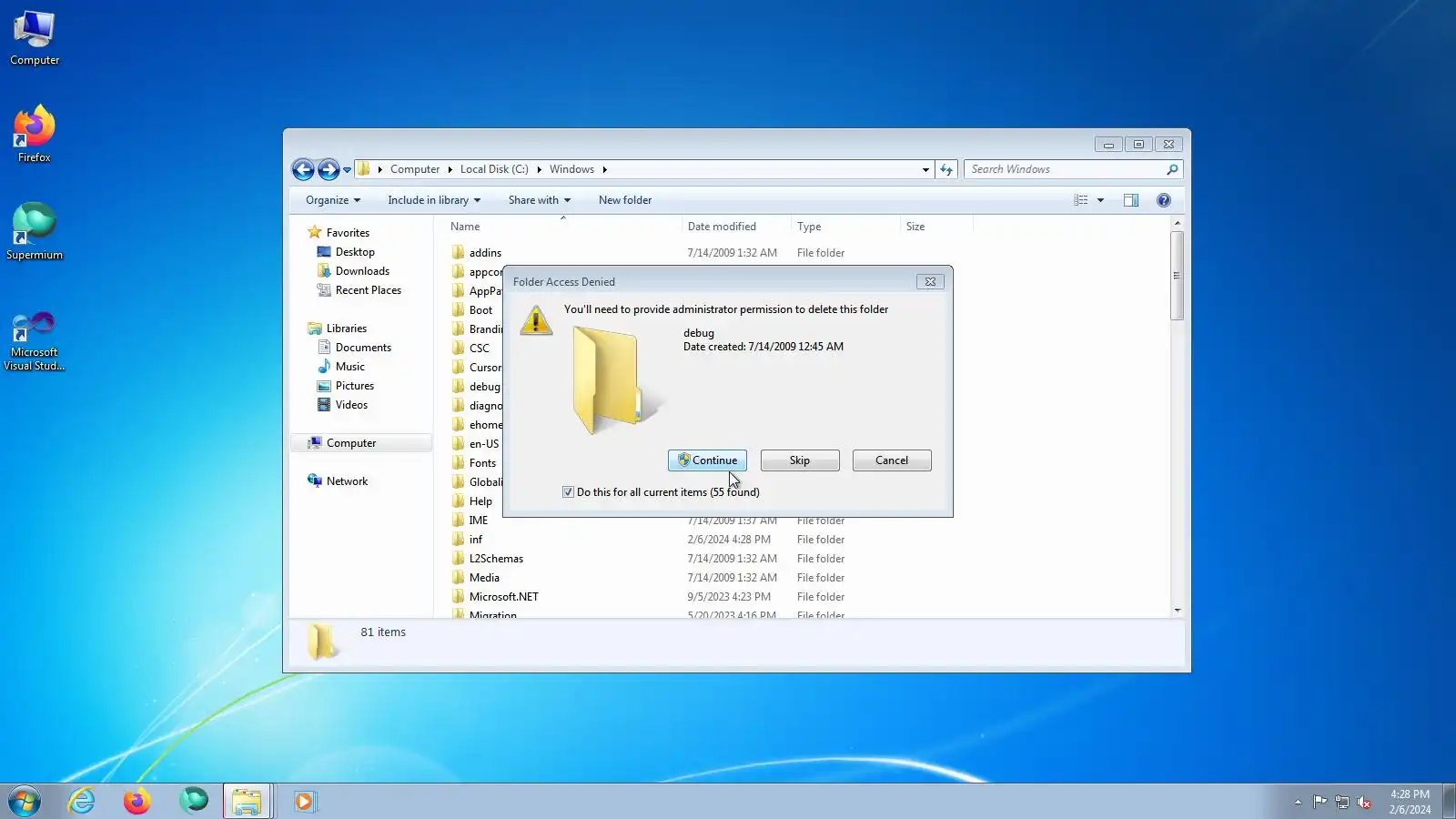Cancel the folder delete dialog
The height and width of the screenshot is (819, 1456).
892,460
